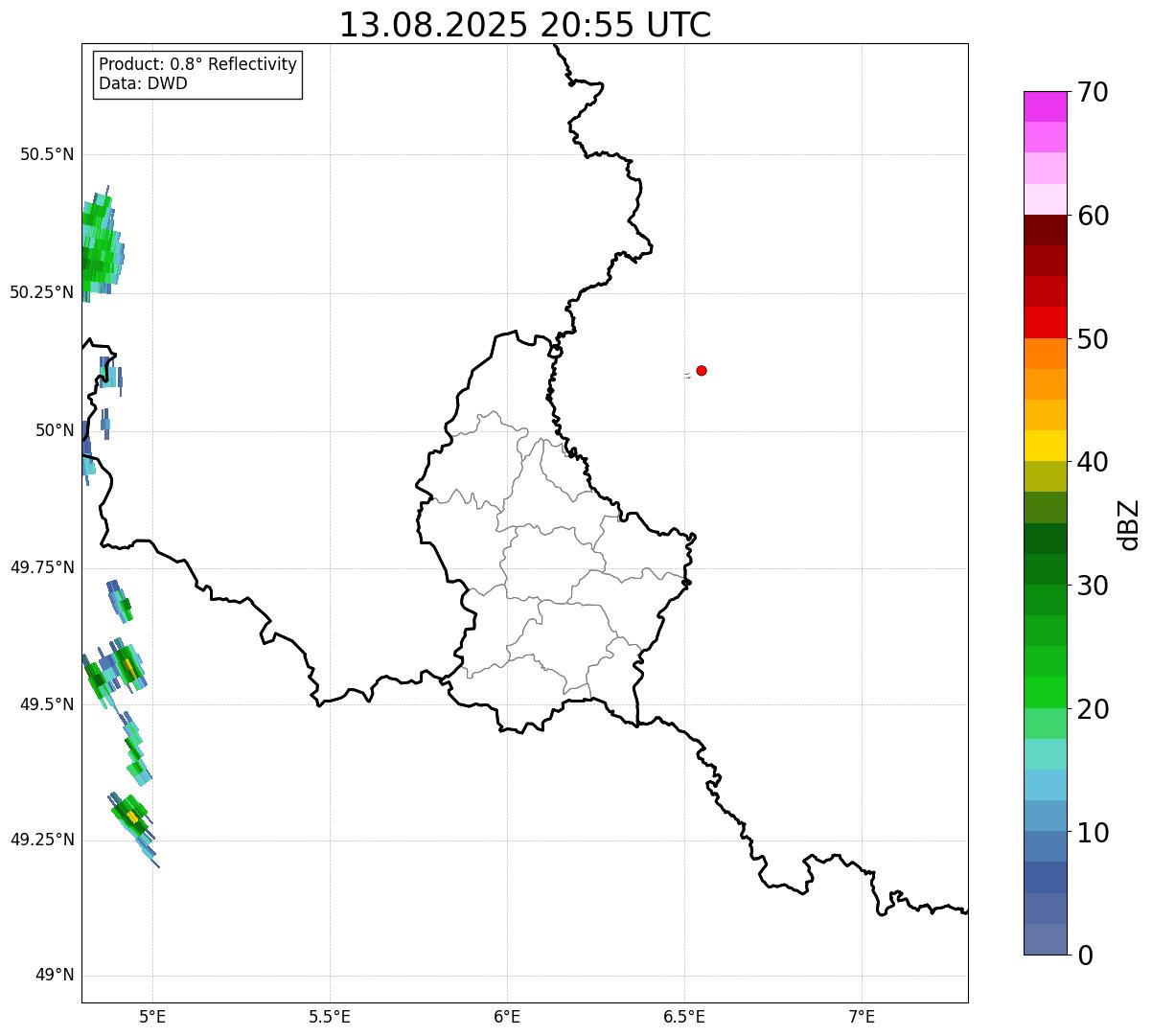Click the yellow colorbar segment at 40
The height and width of the screenshot is (1036, 1152).
[1045, 447]
